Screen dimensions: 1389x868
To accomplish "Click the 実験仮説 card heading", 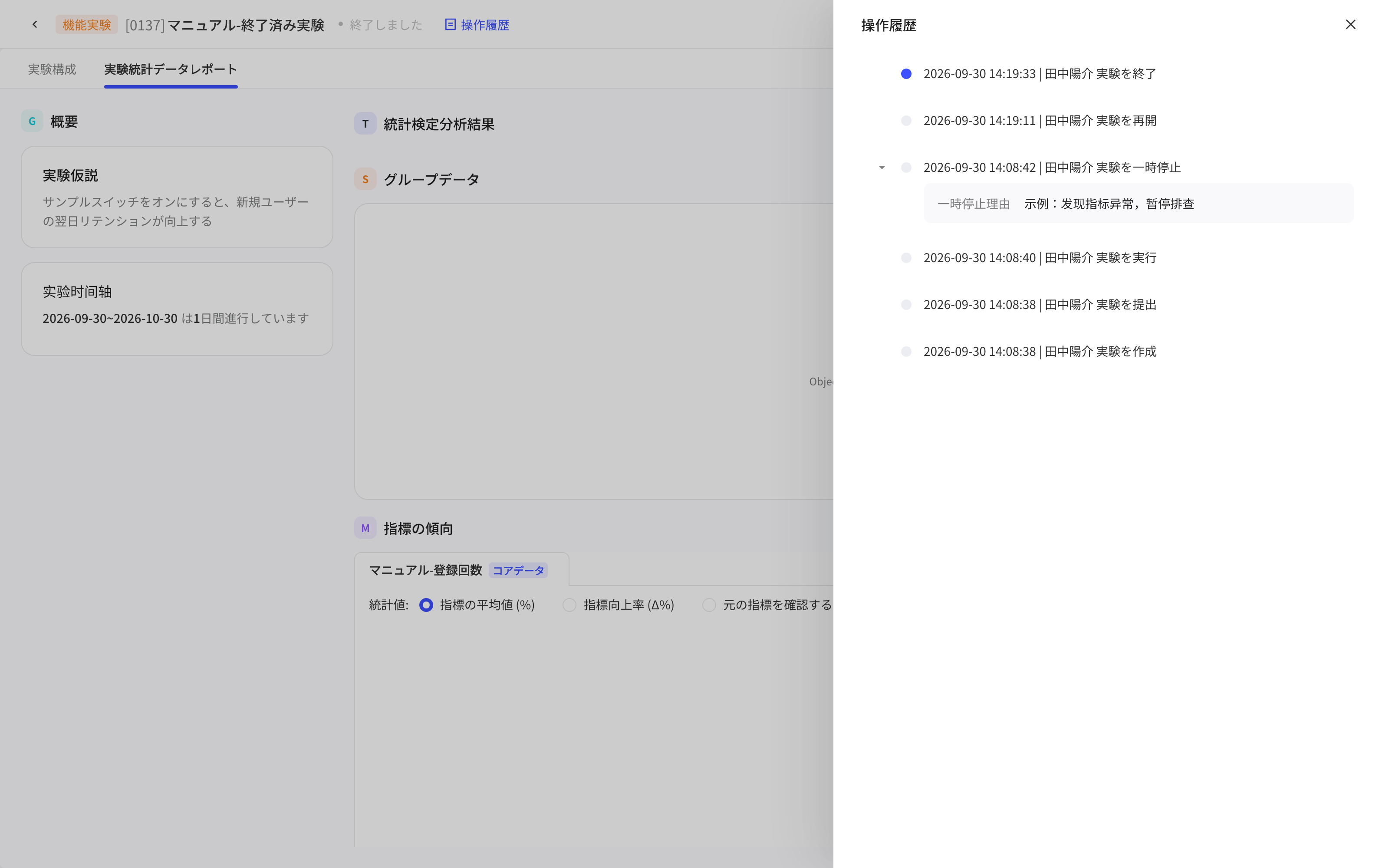I will (70, 176).
